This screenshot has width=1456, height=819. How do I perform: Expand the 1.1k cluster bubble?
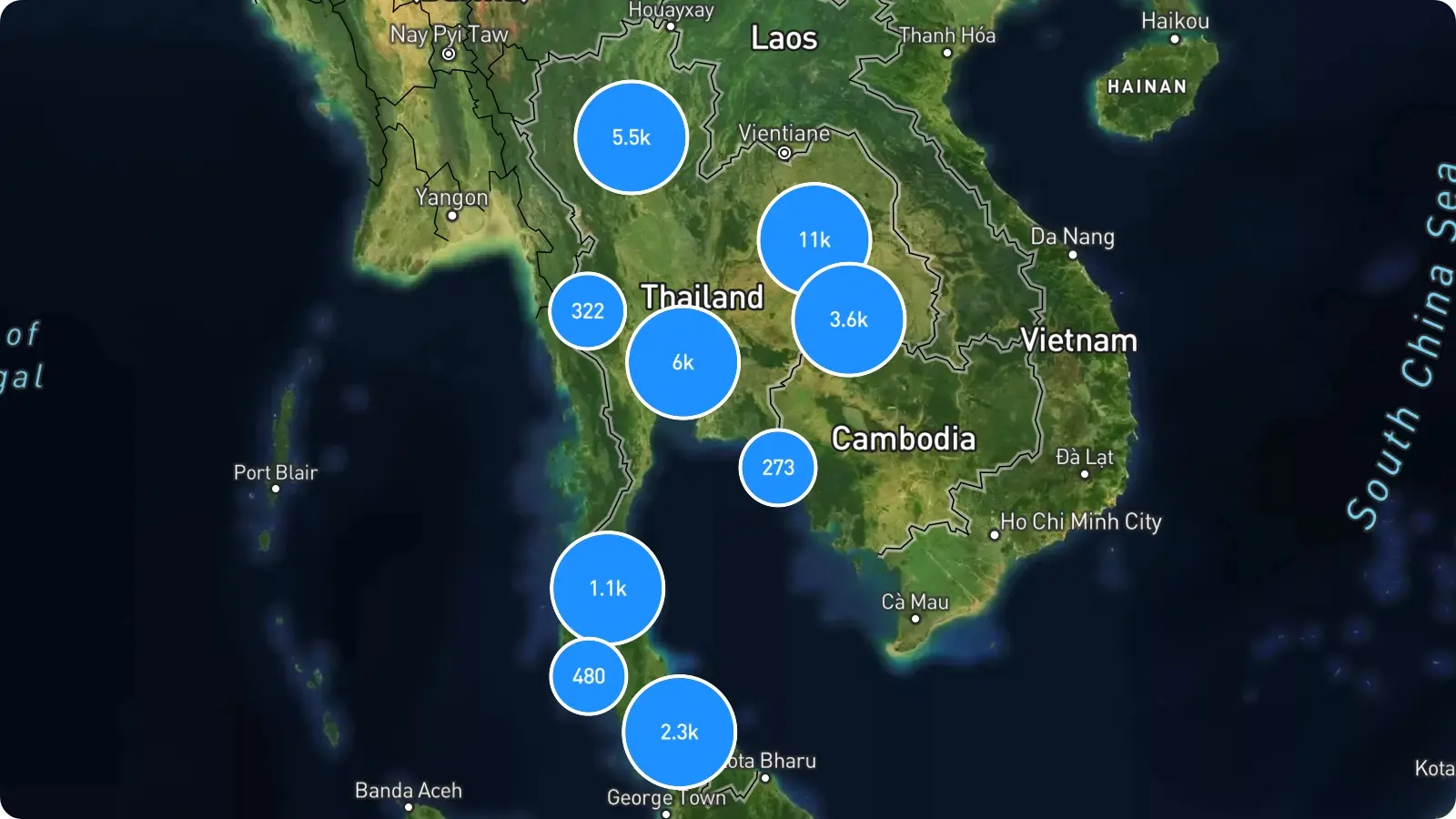click(x=608, y=589)
